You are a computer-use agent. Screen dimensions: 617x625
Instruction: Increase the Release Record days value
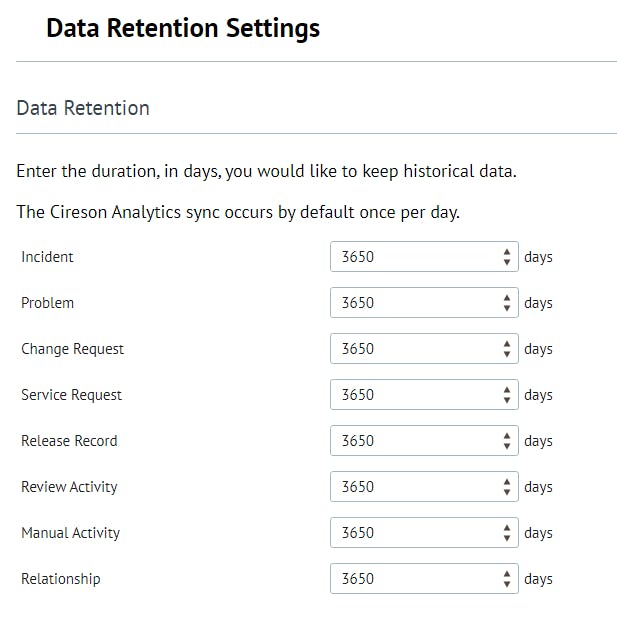pos(507,436)
